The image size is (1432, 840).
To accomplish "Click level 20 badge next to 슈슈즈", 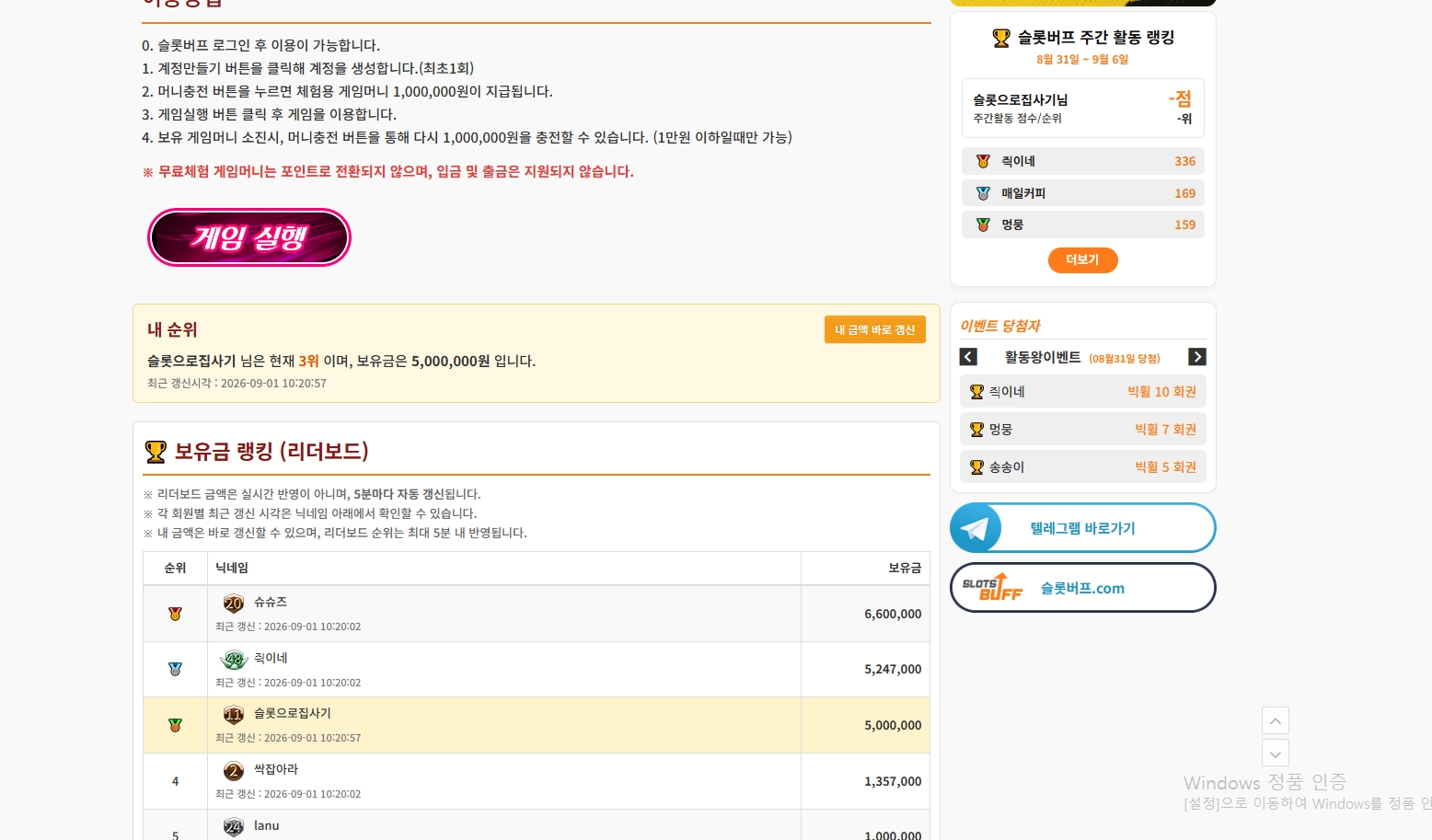I will [234, 604].
